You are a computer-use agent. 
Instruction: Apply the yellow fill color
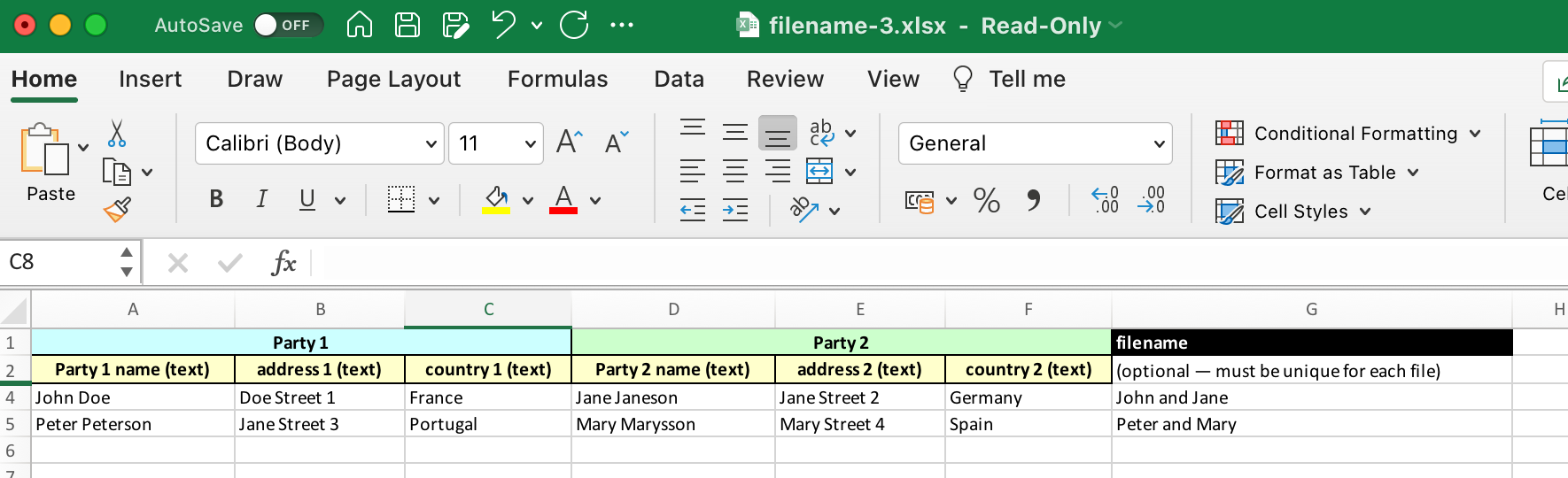click(x=496, y=200)
